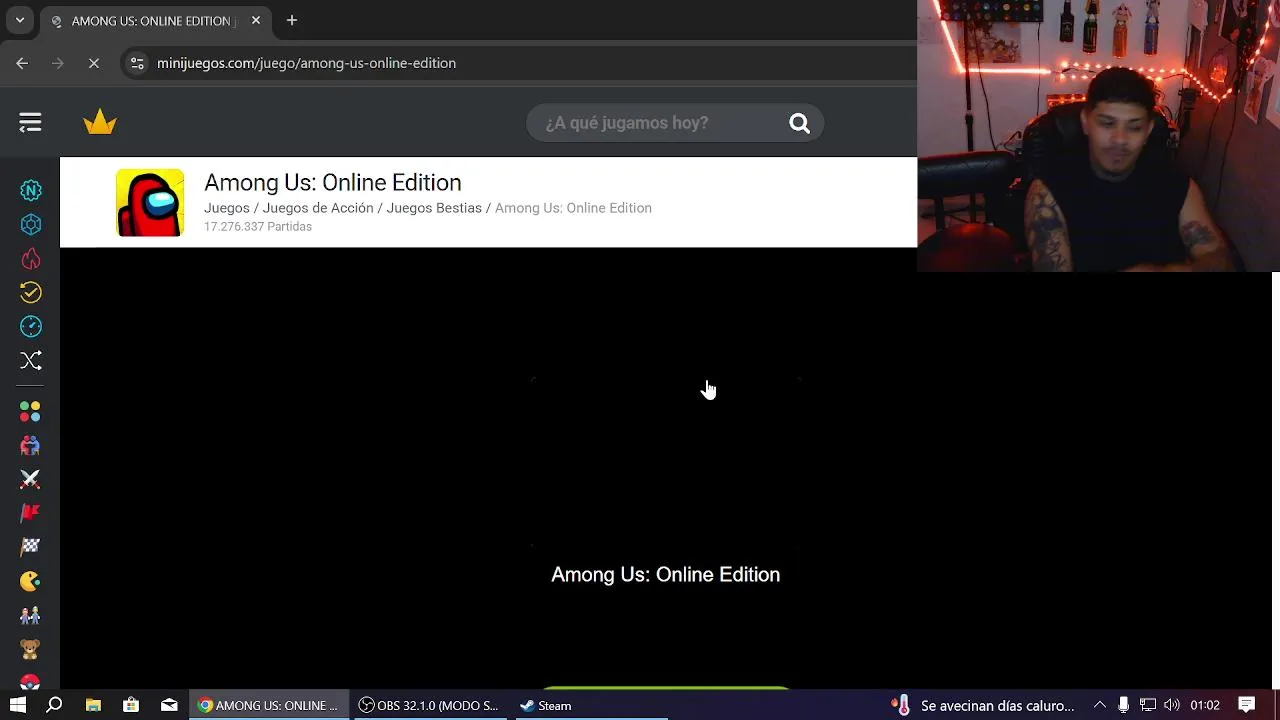1280x720 pixels.
Task: Open the two-player category icon
Action: [30, 446]
